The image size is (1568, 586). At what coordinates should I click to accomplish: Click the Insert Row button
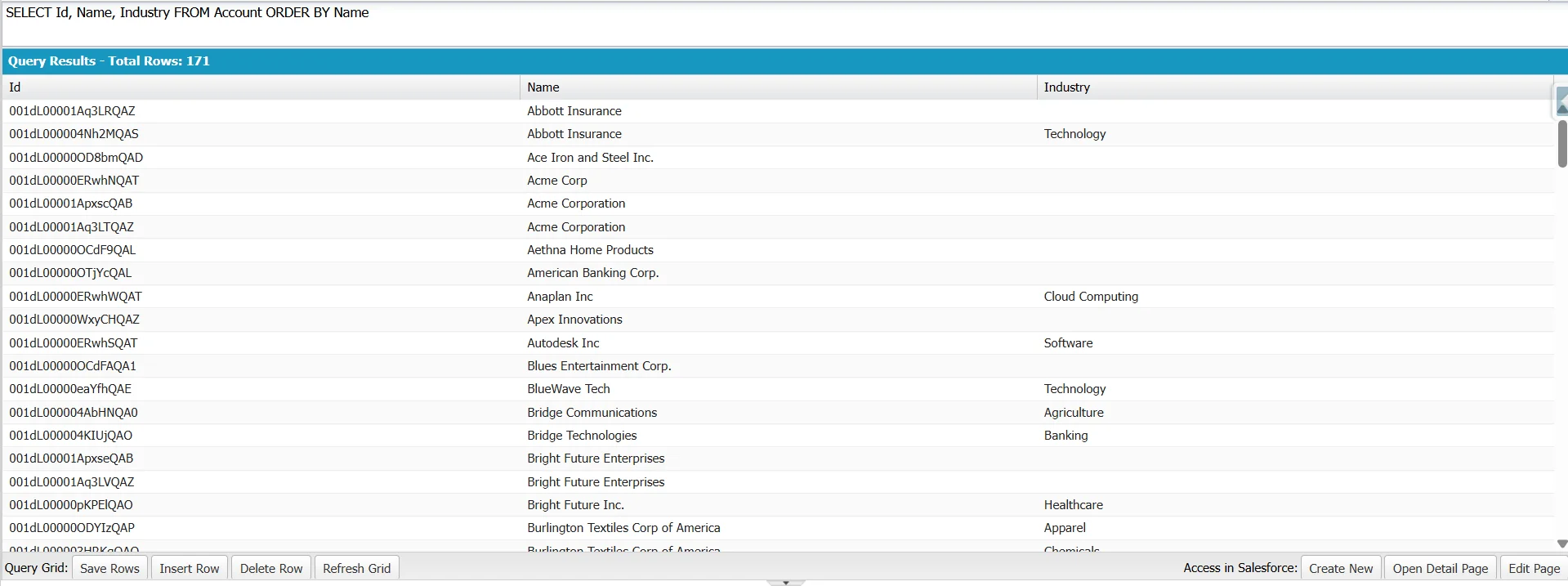pyautogui.click(x=189, y=568)
